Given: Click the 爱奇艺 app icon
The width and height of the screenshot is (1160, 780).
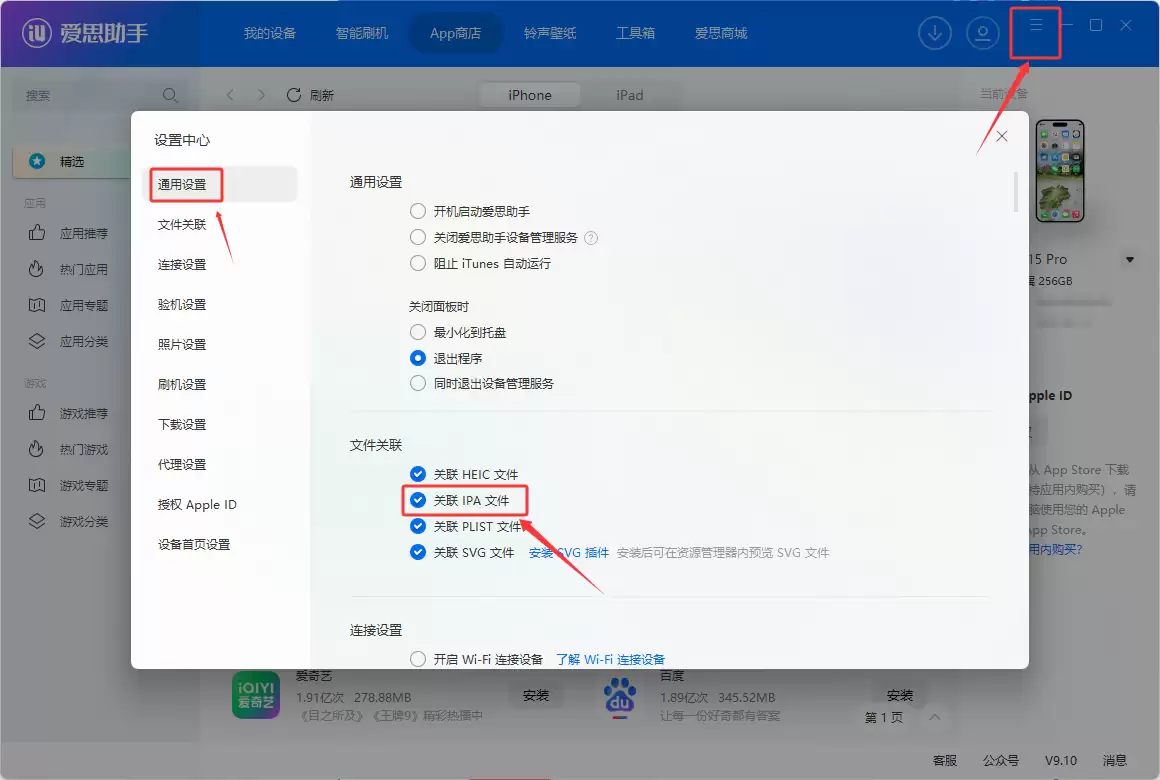Looking at the screenshot, I should (256, 695).
